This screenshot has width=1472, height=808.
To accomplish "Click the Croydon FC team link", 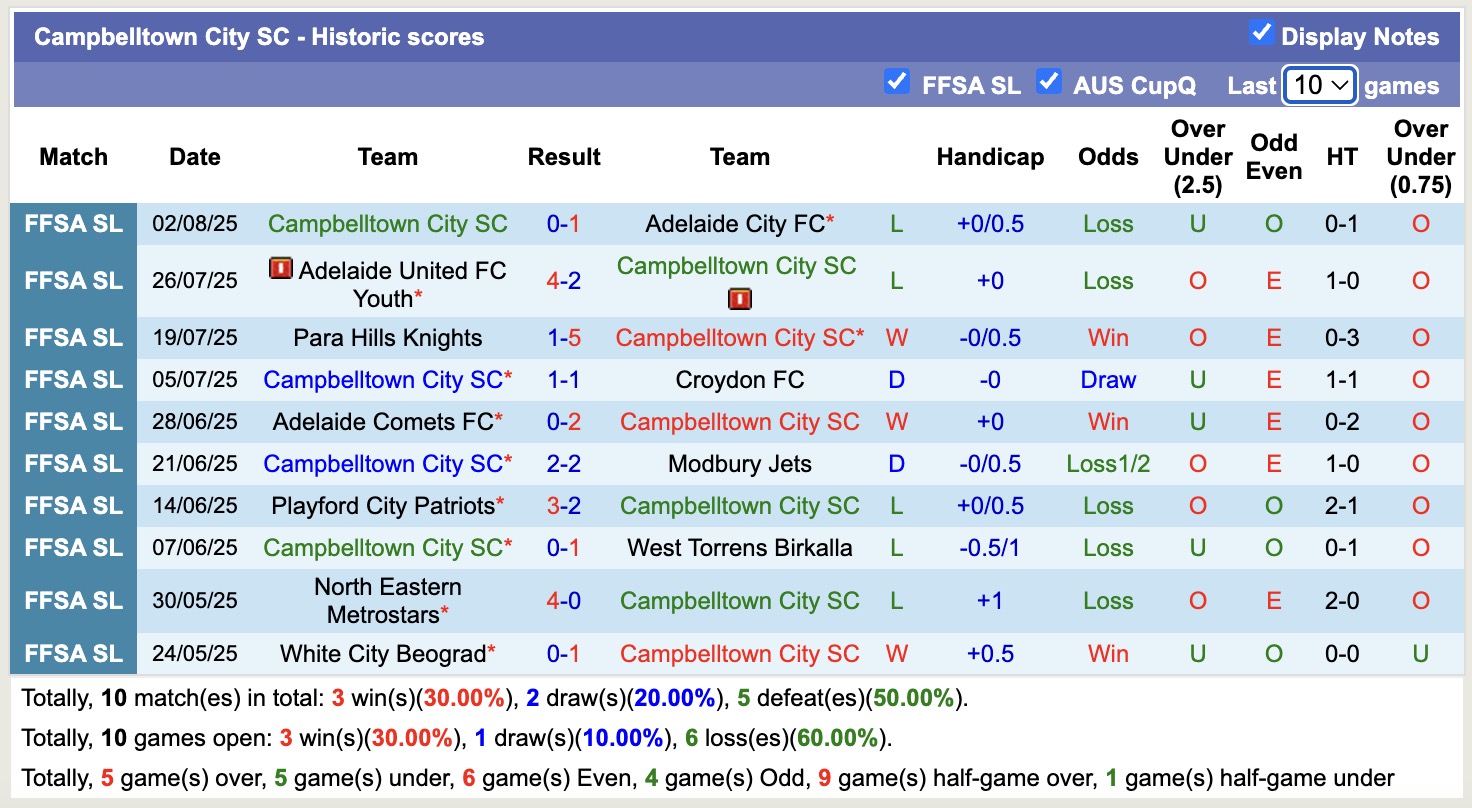I will [x=739, y=380].
